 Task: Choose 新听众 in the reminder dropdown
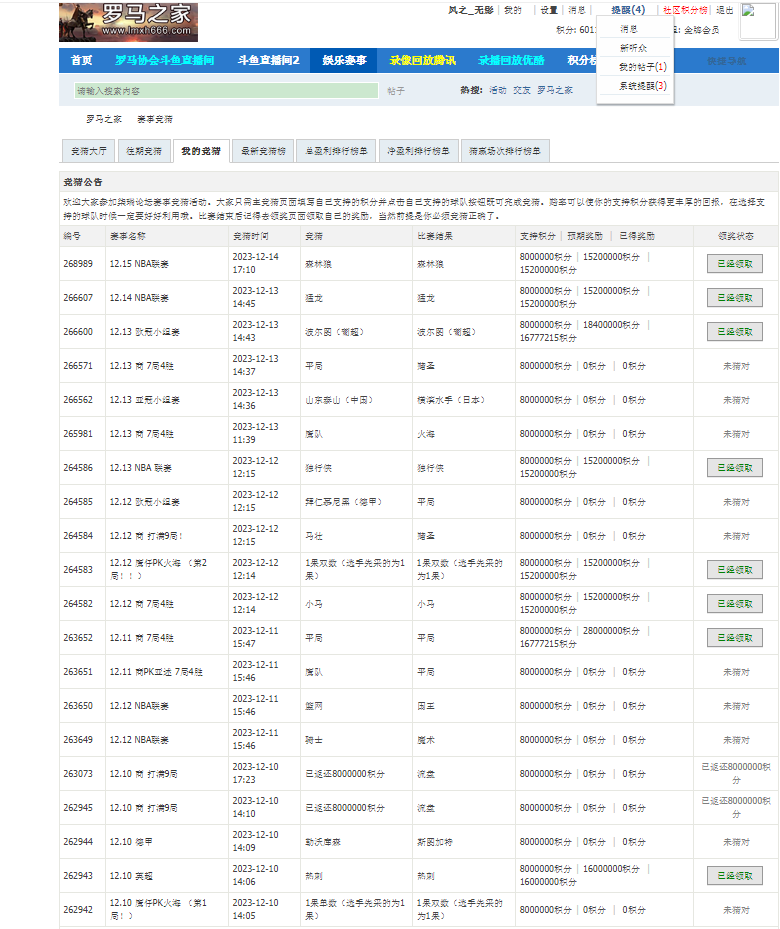[632, 48]
